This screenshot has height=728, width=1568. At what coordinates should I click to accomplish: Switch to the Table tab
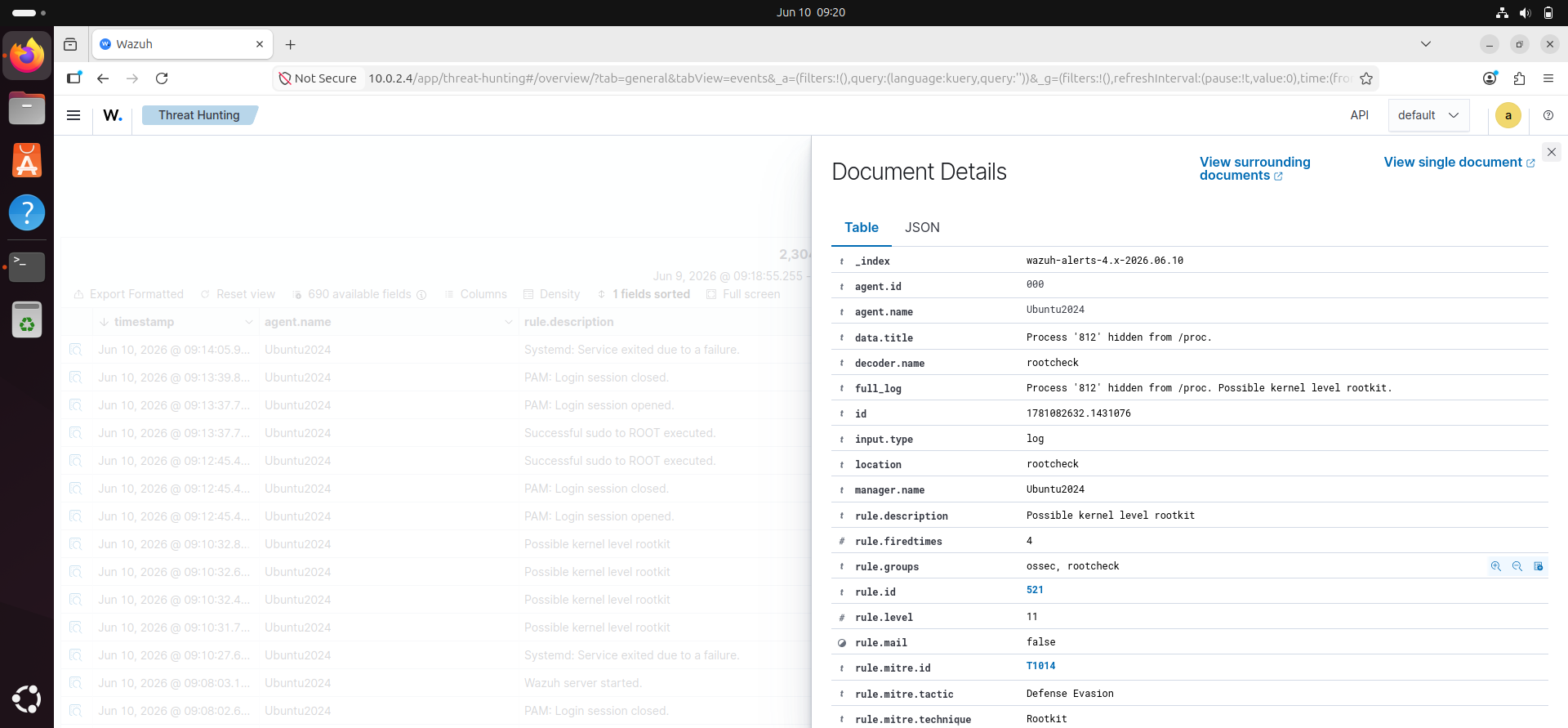(x=862, y=227)
